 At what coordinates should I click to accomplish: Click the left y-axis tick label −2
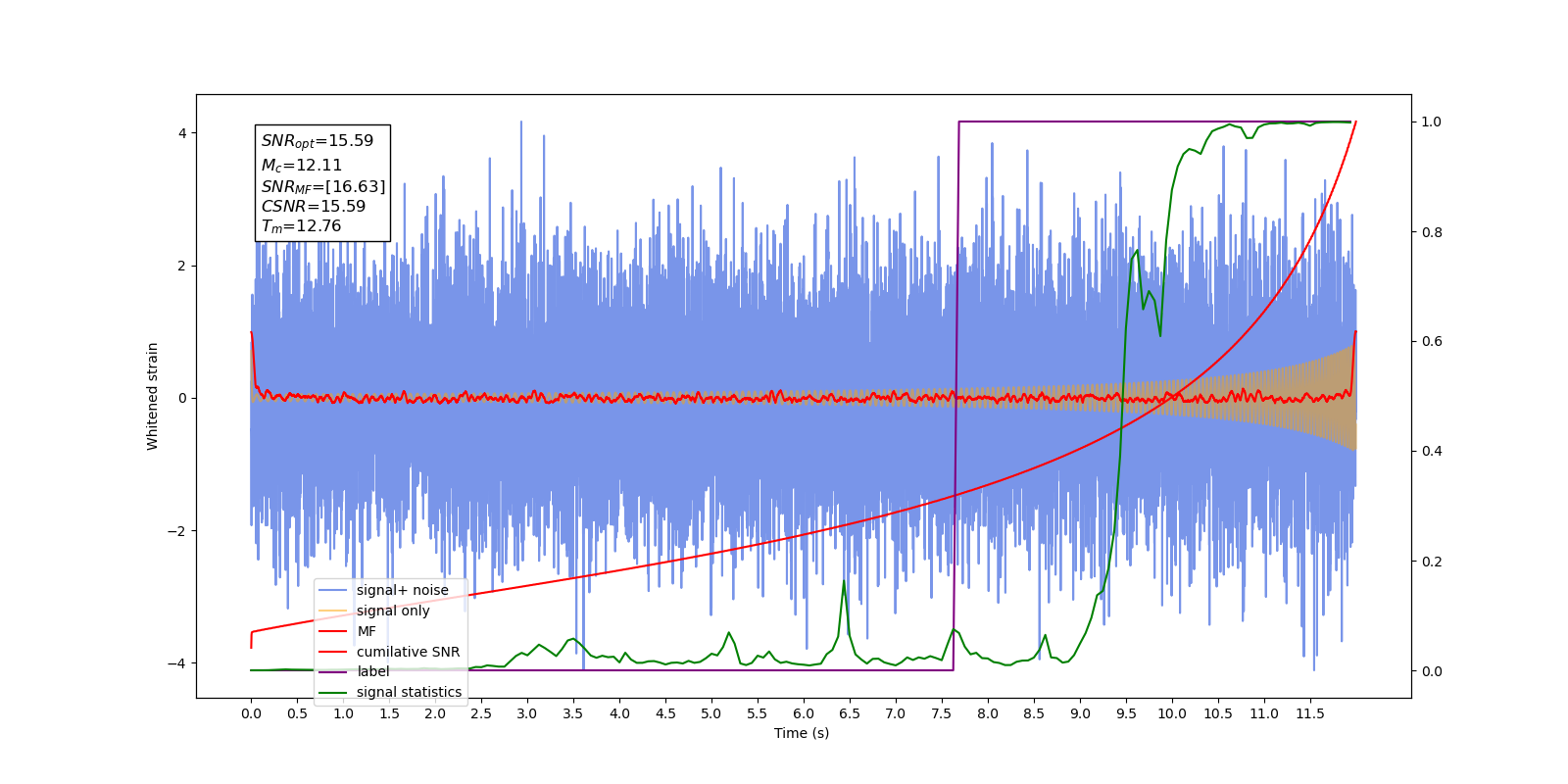(x=176, y=531)
